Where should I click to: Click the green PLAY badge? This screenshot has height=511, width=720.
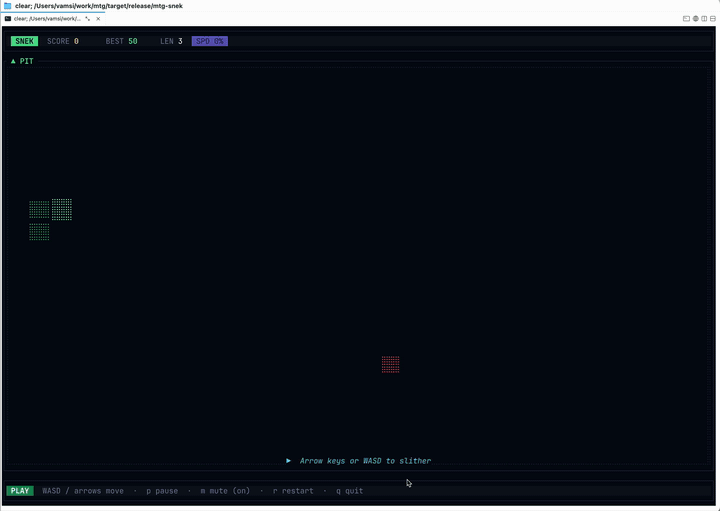[20, 491]
